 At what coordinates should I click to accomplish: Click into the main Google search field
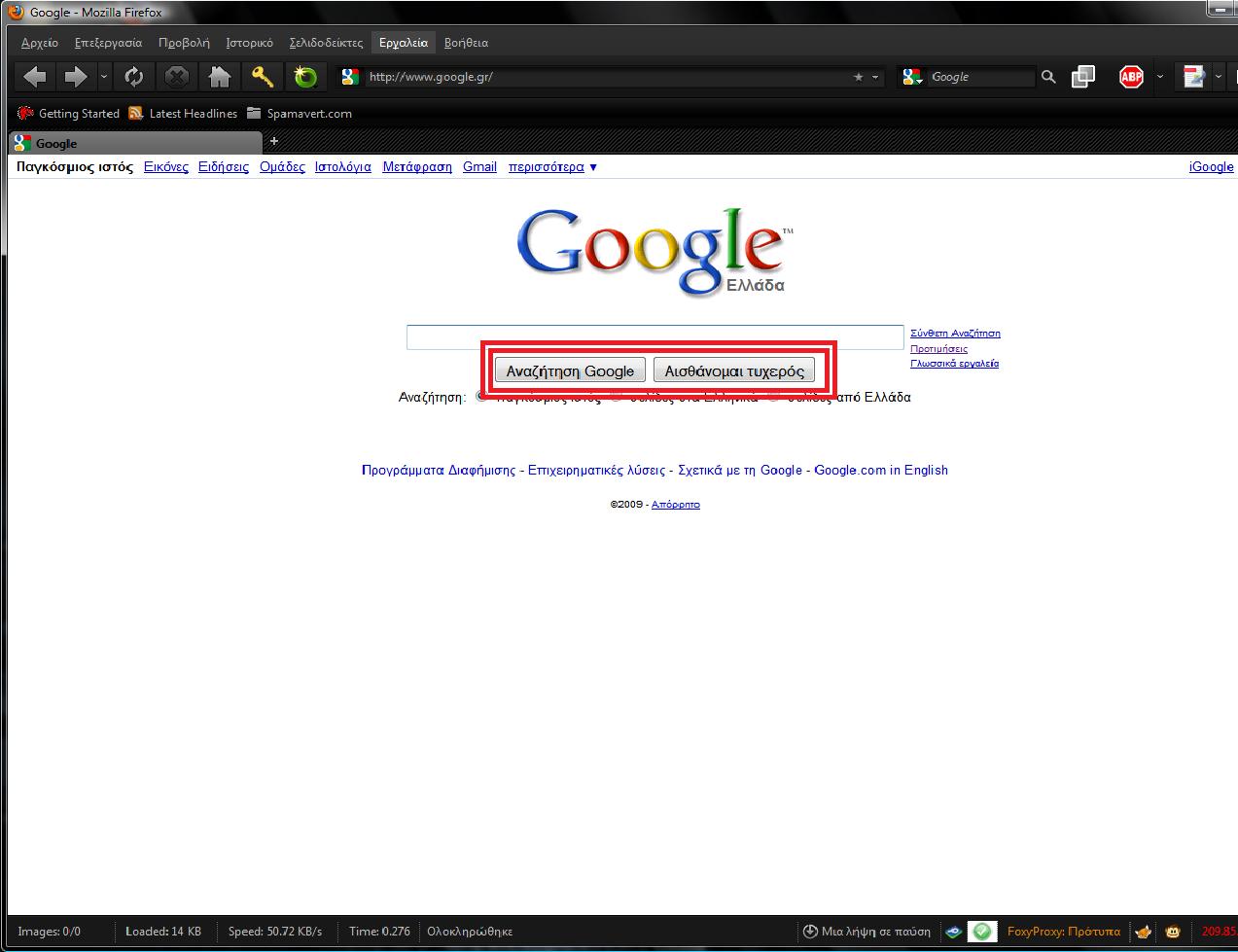(655, 336)
